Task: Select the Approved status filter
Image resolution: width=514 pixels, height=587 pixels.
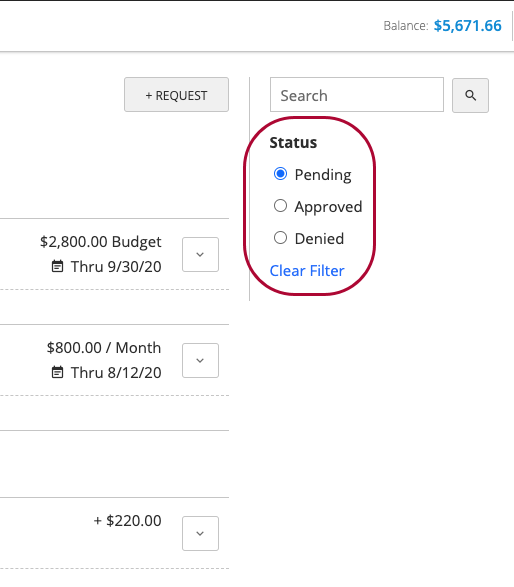Action: tap(280, 206)
